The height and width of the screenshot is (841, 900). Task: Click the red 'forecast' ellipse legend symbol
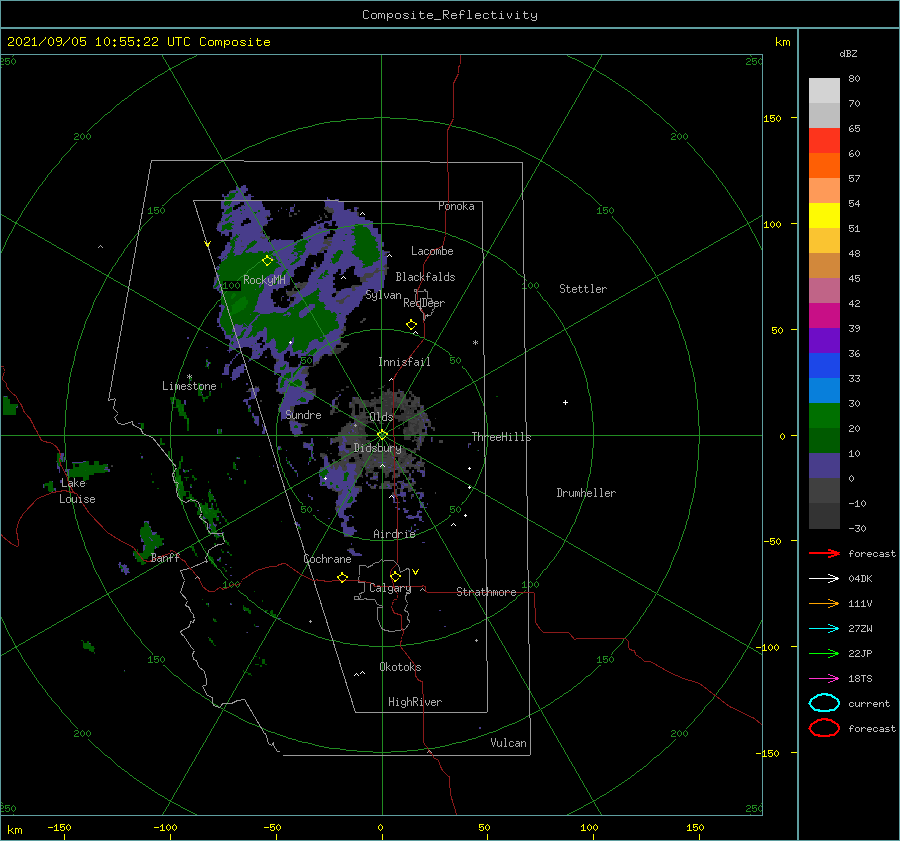[824, 727]
